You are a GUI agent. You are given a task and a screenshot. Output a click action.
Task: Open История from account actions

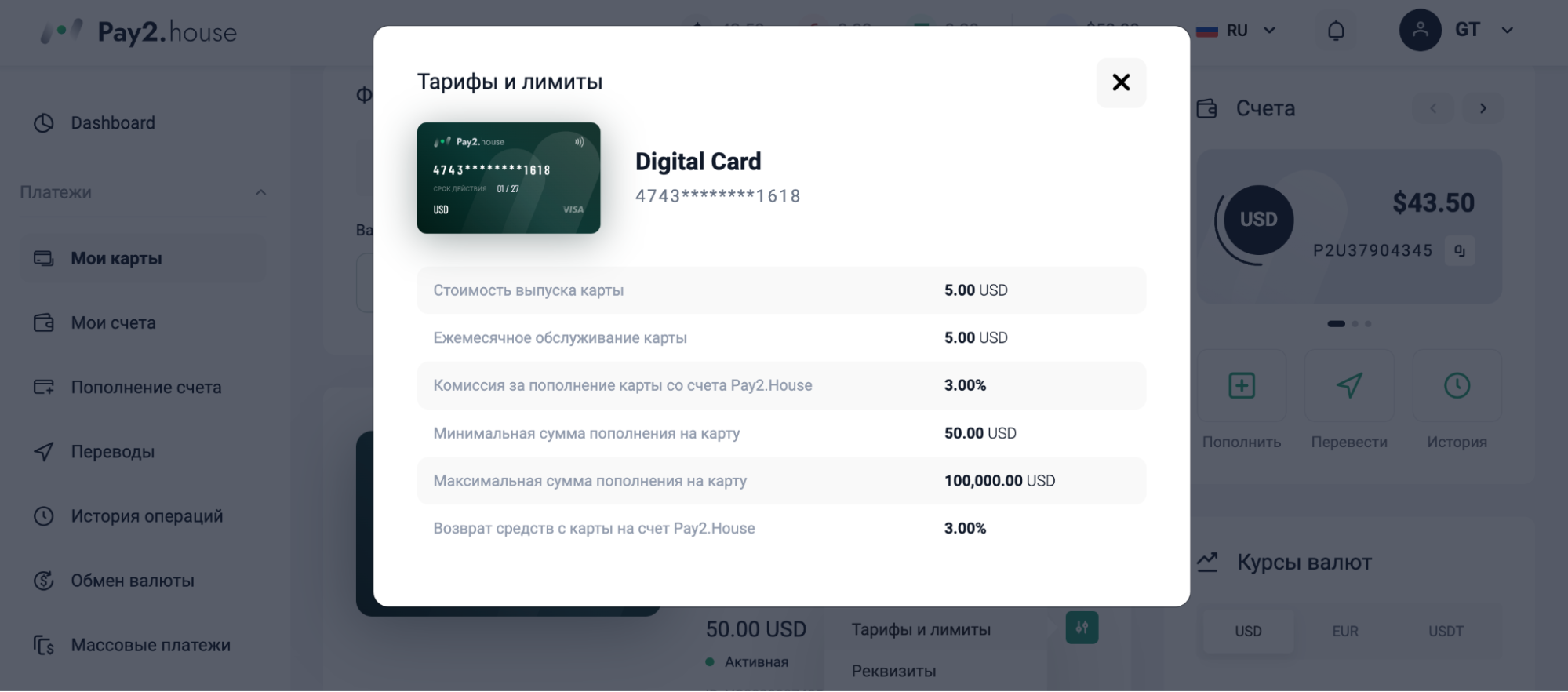[1457, 385]
